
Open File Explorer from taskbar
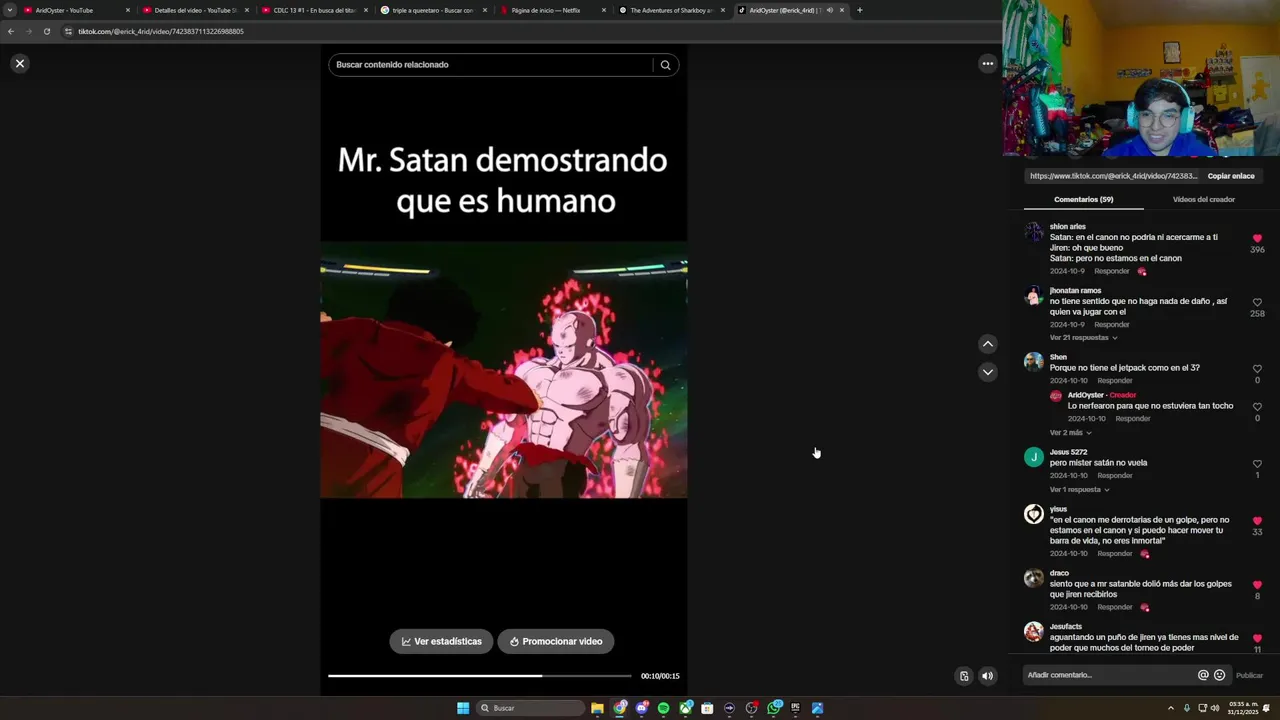point(597,708)
